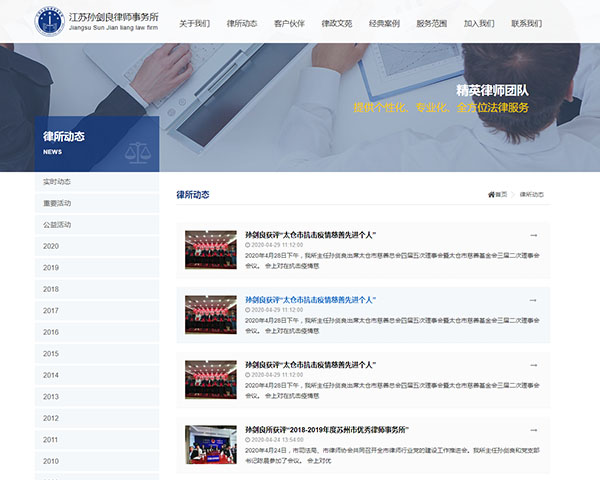
Task: Filter news by year 2020 in the sidebar
Action: [51, 246]
